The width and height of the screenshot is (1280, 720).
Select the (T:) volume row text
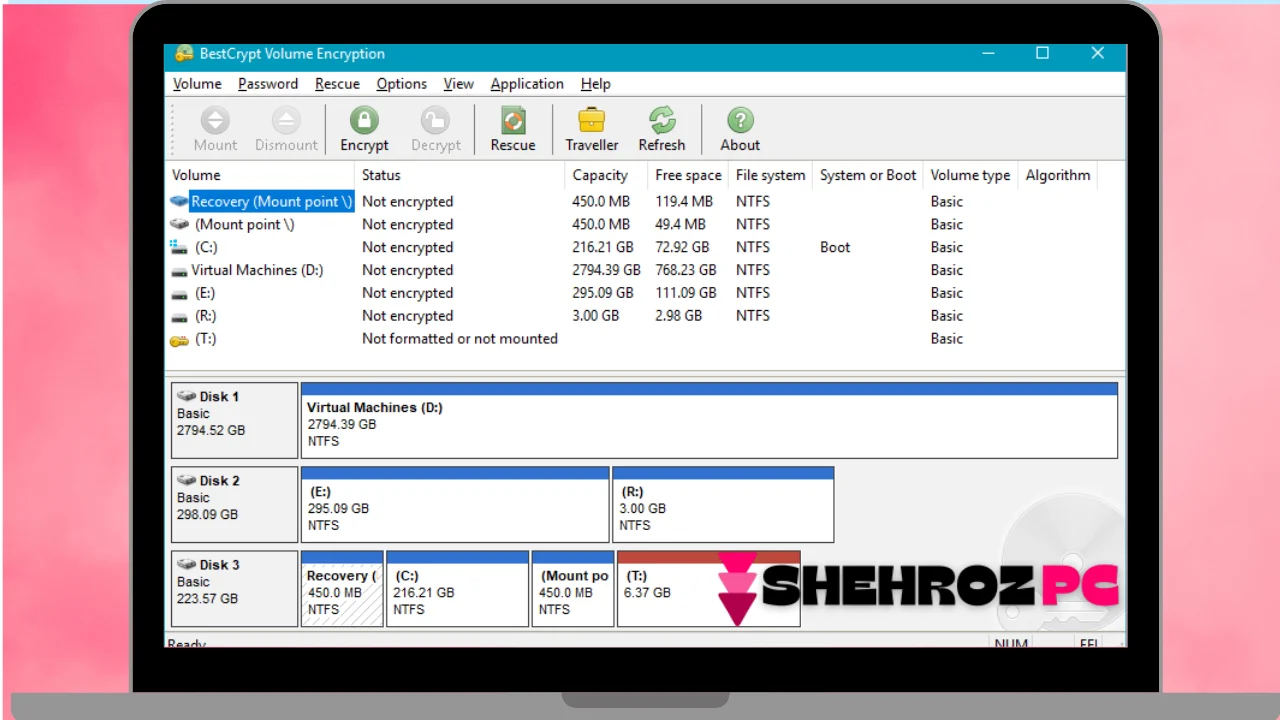coord(205,339)
